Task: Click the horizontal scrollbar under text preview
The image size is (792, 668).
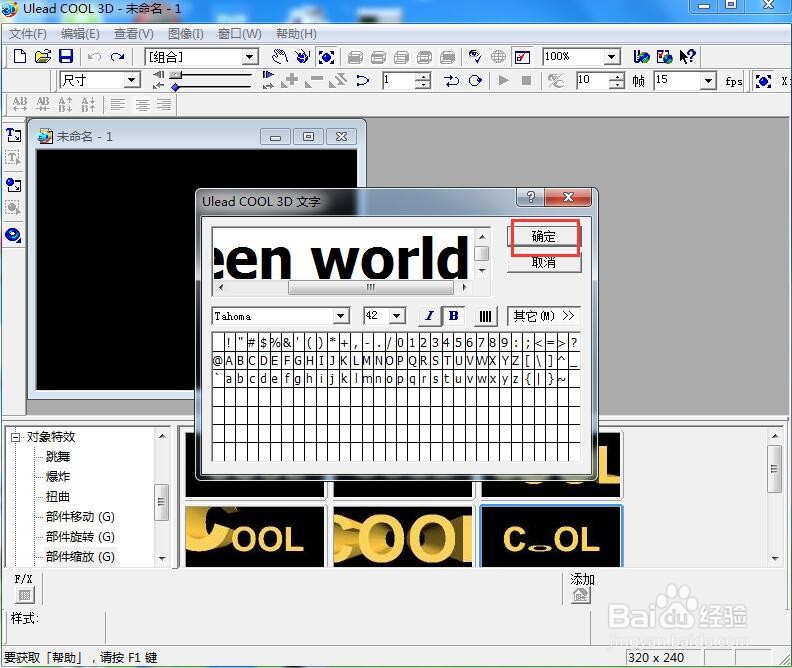Action: coord(370,288)
